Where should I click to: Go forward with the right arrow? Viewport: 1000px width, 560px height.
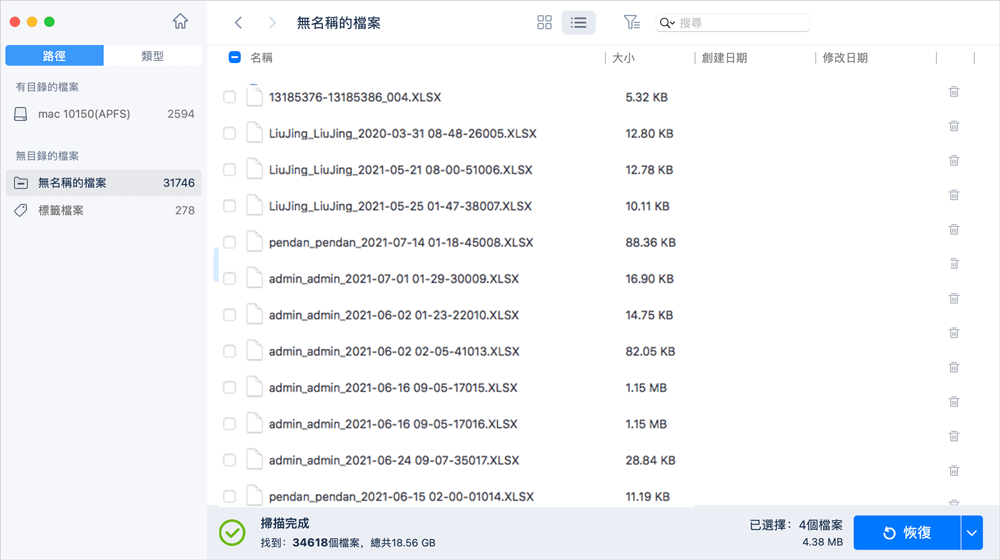pos(272,22)
